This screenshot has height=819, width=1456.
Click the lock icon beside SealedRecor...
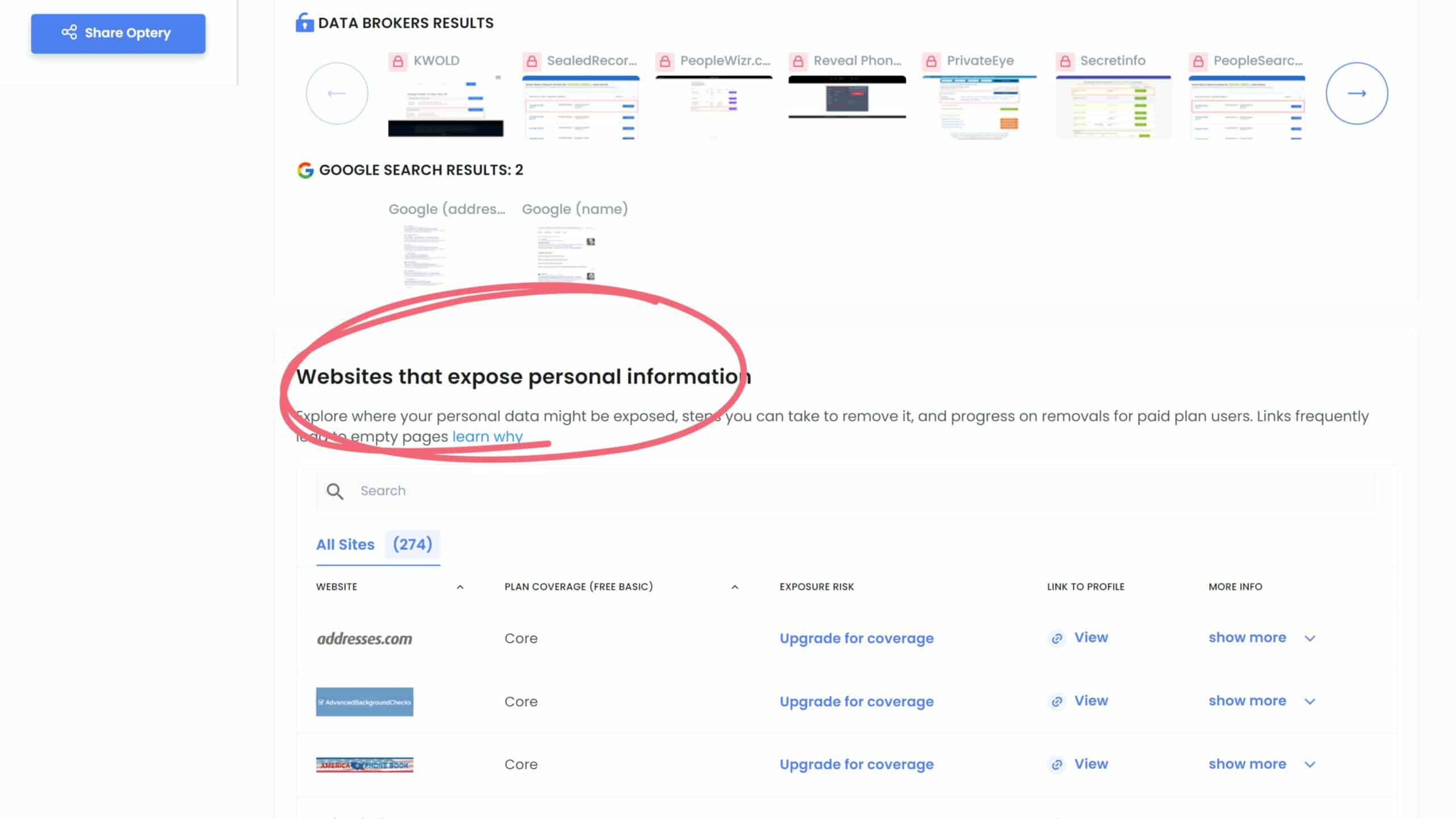tap(532, 61)
